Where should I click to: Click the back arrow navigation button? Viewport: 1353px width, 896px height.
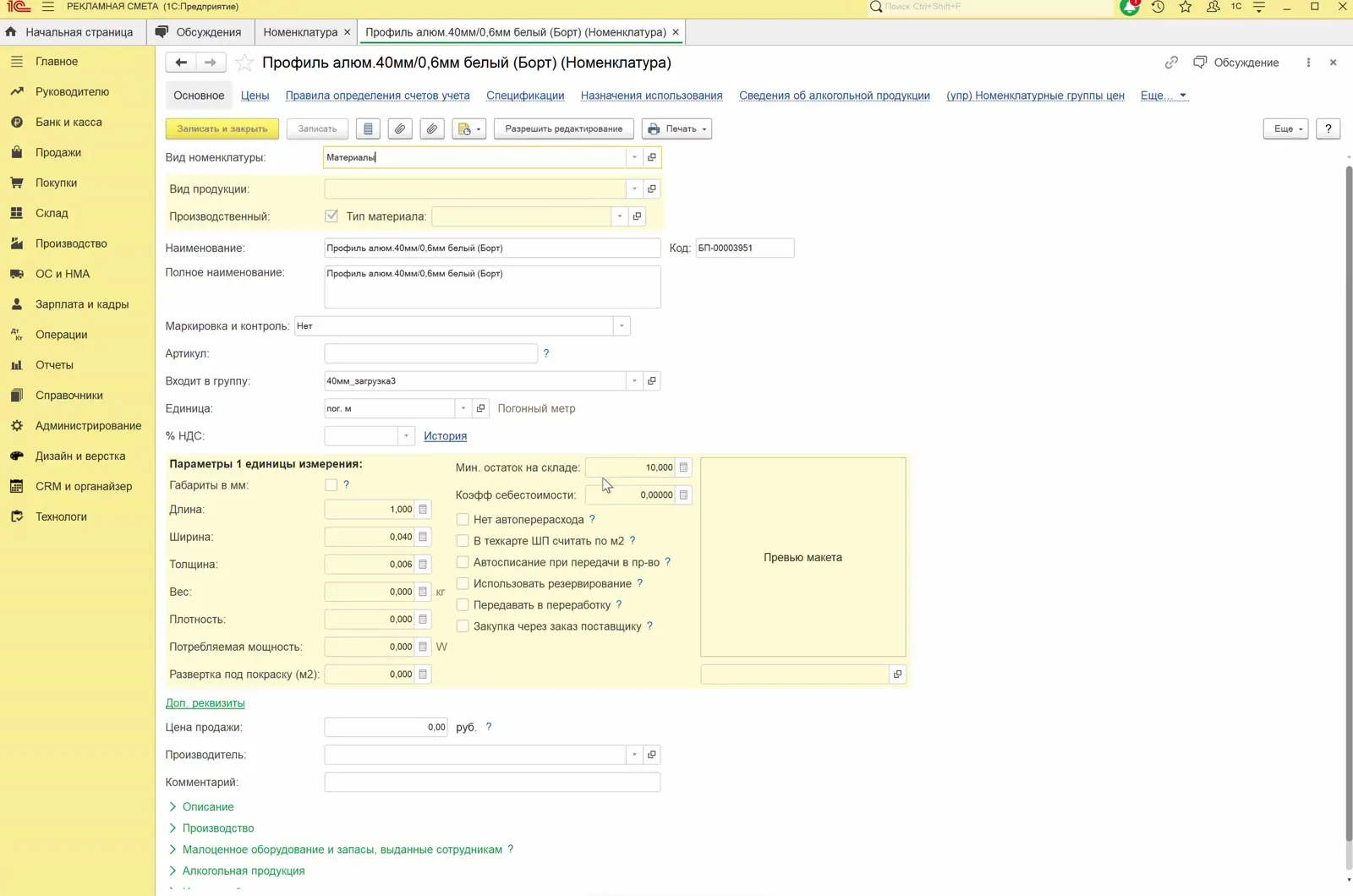(x=181, y=62)
